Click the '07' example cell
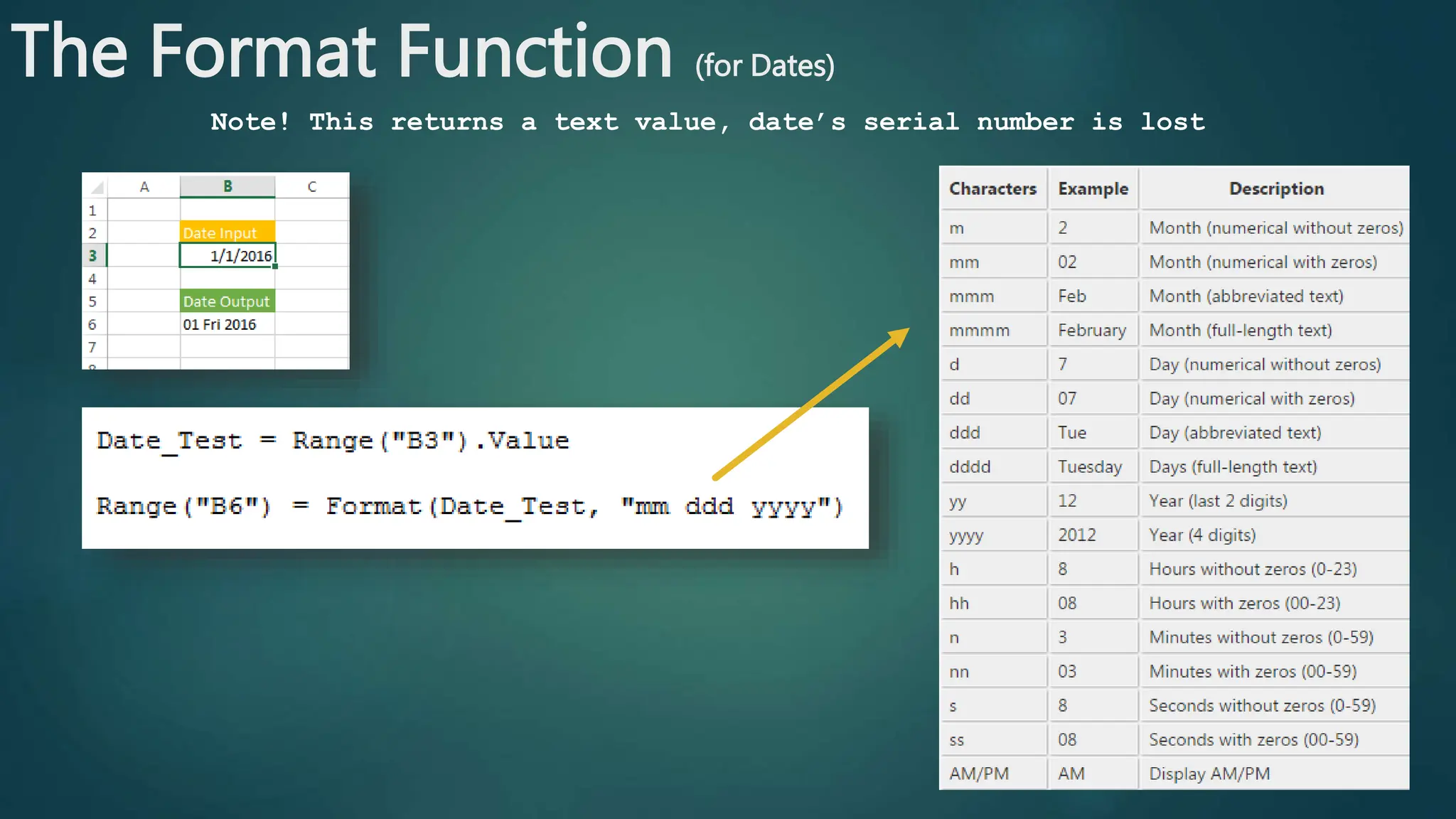 1093,398
